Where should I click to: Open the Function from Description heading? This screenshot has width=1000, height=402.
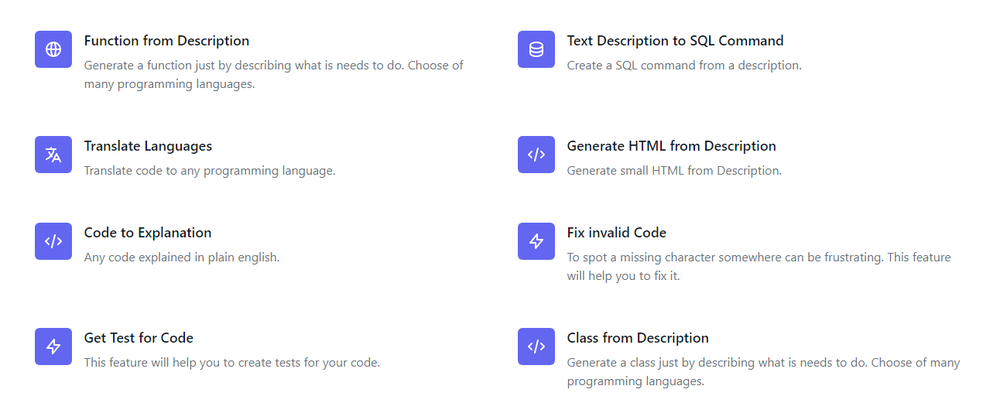[166, 41]
